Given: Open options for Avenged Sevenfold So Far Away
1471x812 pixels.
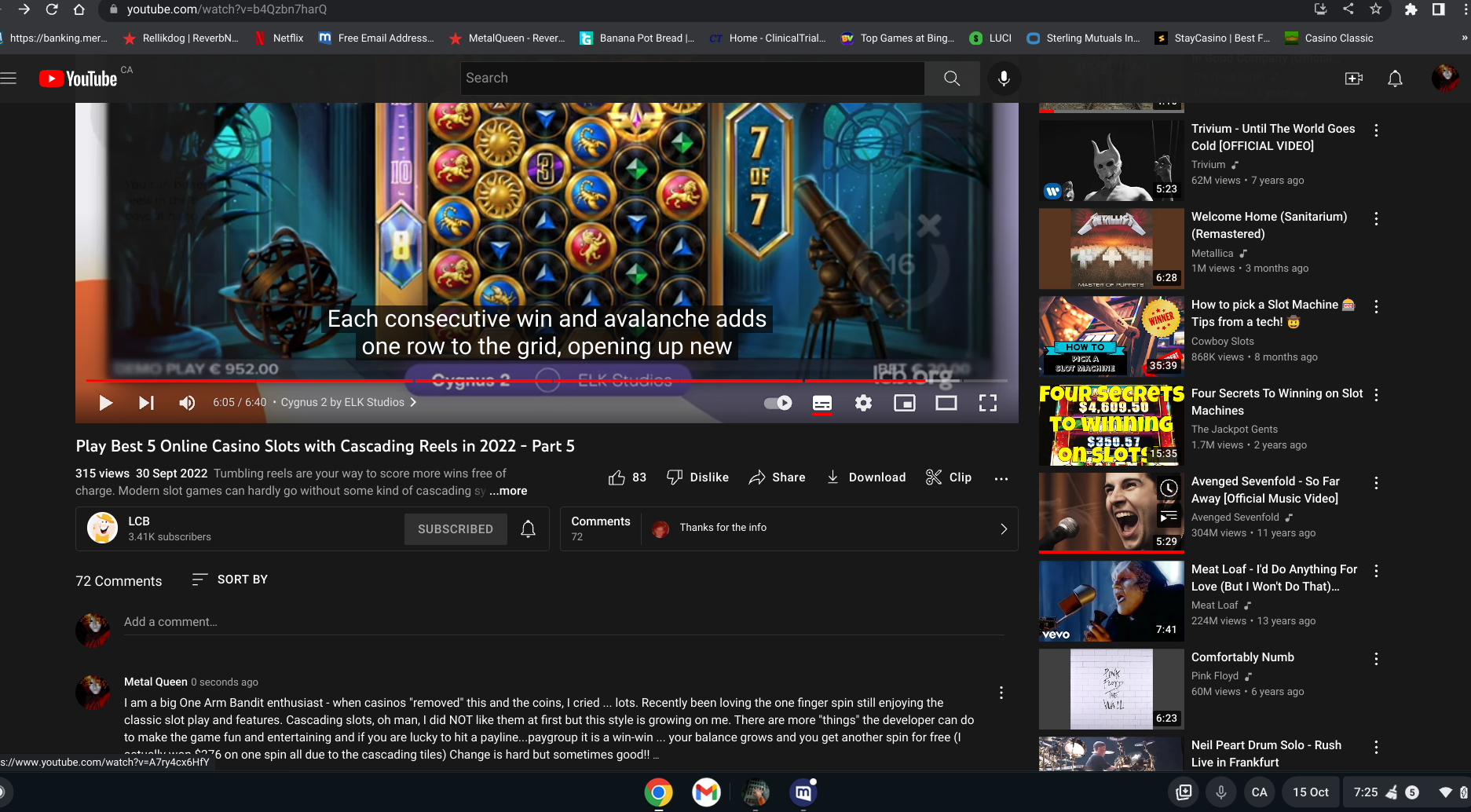Looking at the screenshot, I should 1376,483.
